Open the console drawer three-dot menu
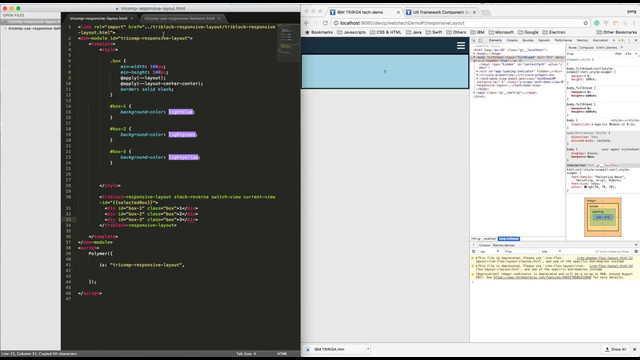640x360 pixels. (474, 245)
